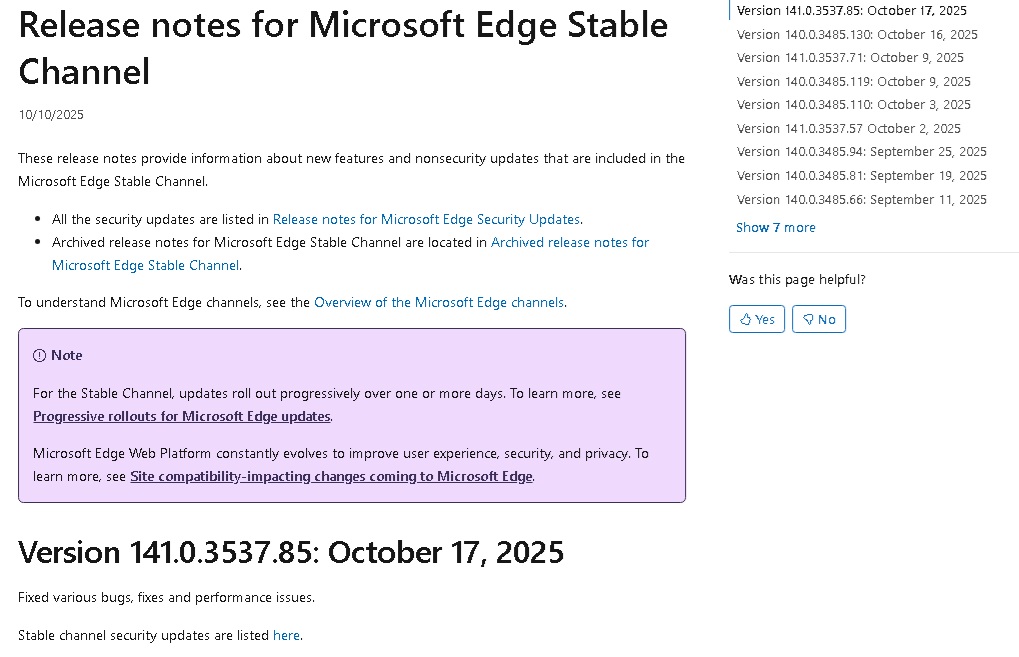Select Version 141.0.3537.71 October 9 entry
The image size is (1019, 657).
(850, 57)
